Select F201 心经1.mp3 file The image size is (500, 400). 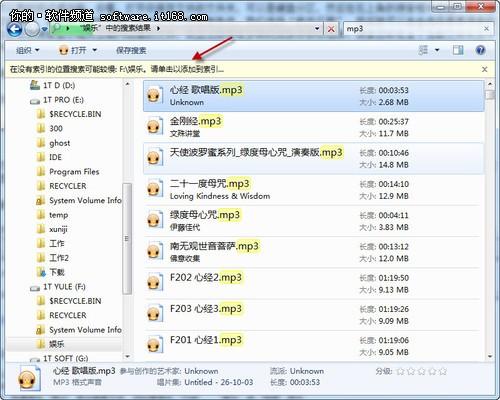point(313,346)
